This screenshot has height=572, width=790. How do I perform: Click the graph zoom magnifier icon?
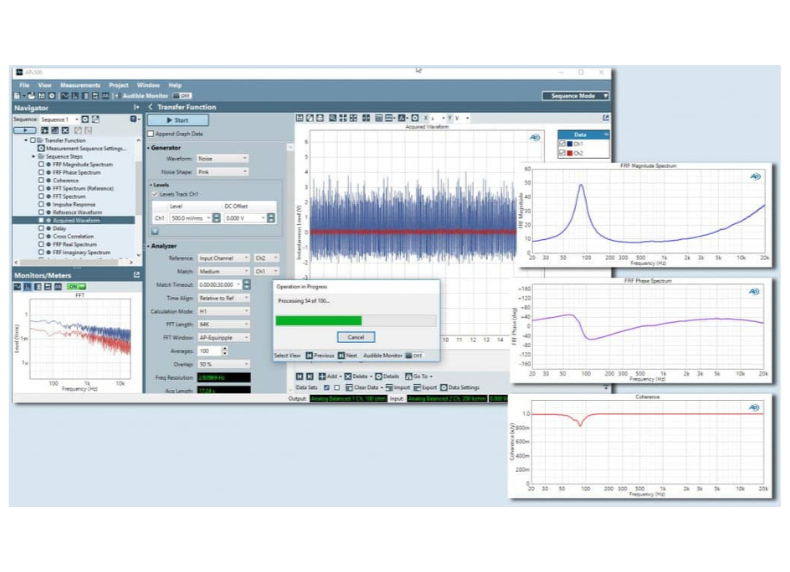pyautogui.click(x=333, y=118)
